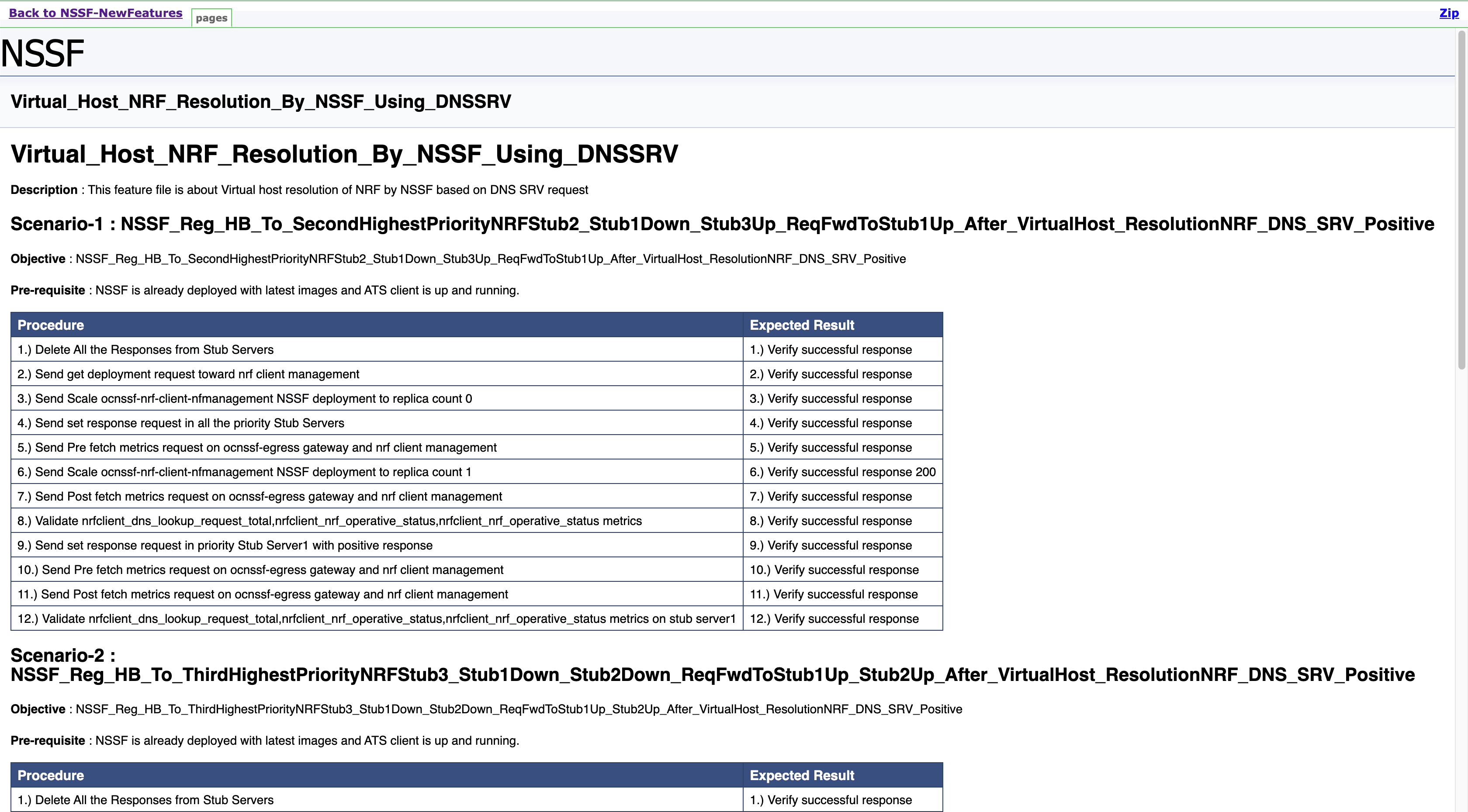
Task: Click the Verify successful response 200 cell
Action: [842, 471]
